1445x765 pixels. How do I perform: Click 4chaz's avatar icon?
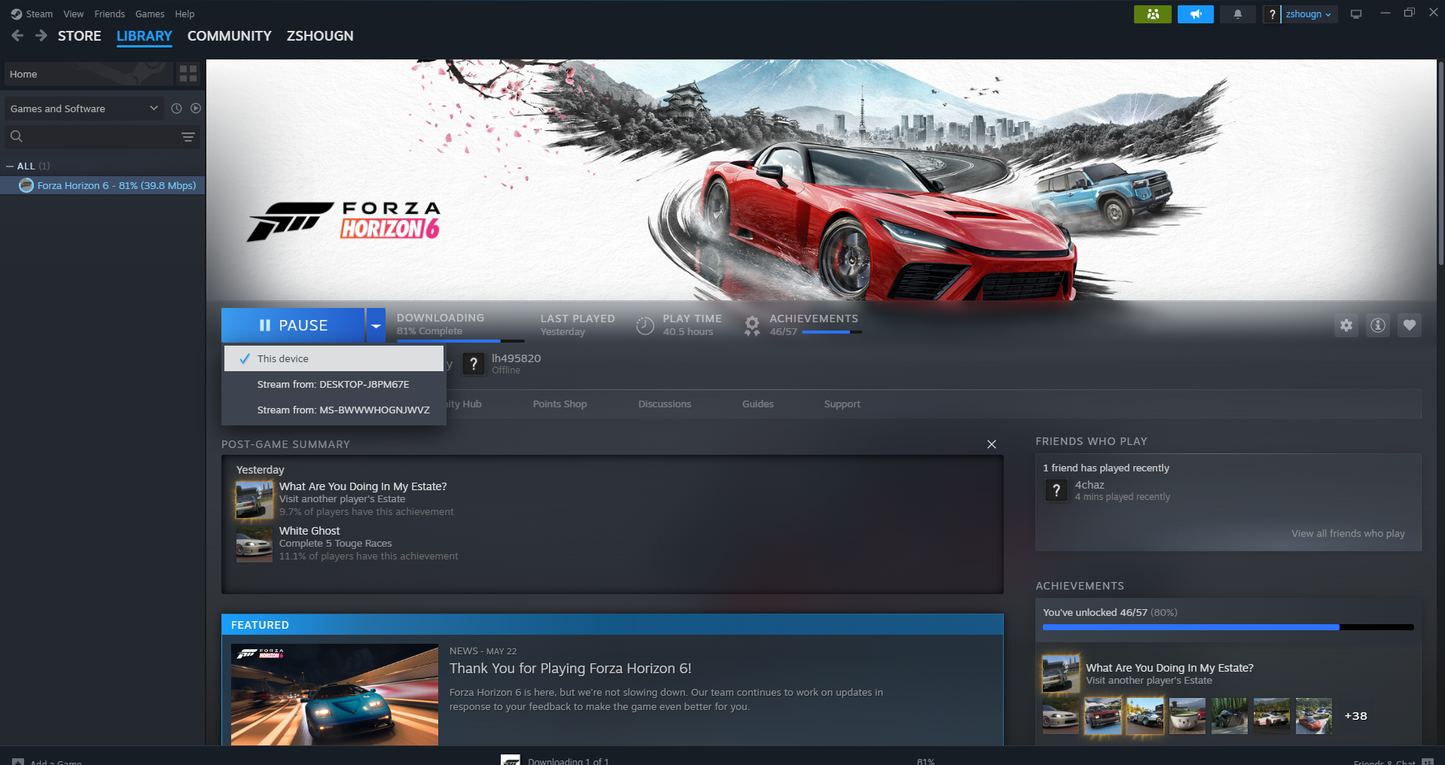[x=1055, y=490]
